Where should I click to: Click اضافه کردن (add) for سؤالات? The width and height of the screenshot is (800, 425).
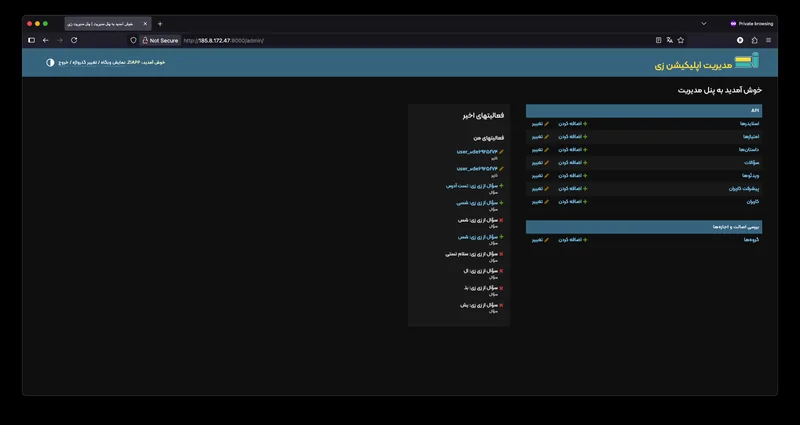[572, 163]
